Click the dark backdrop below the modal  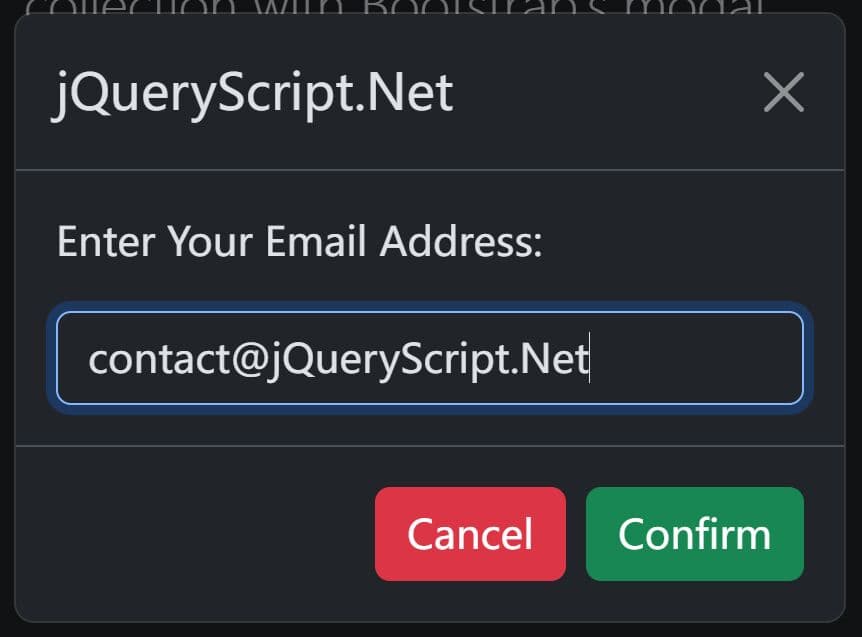(x=431, y=630)
